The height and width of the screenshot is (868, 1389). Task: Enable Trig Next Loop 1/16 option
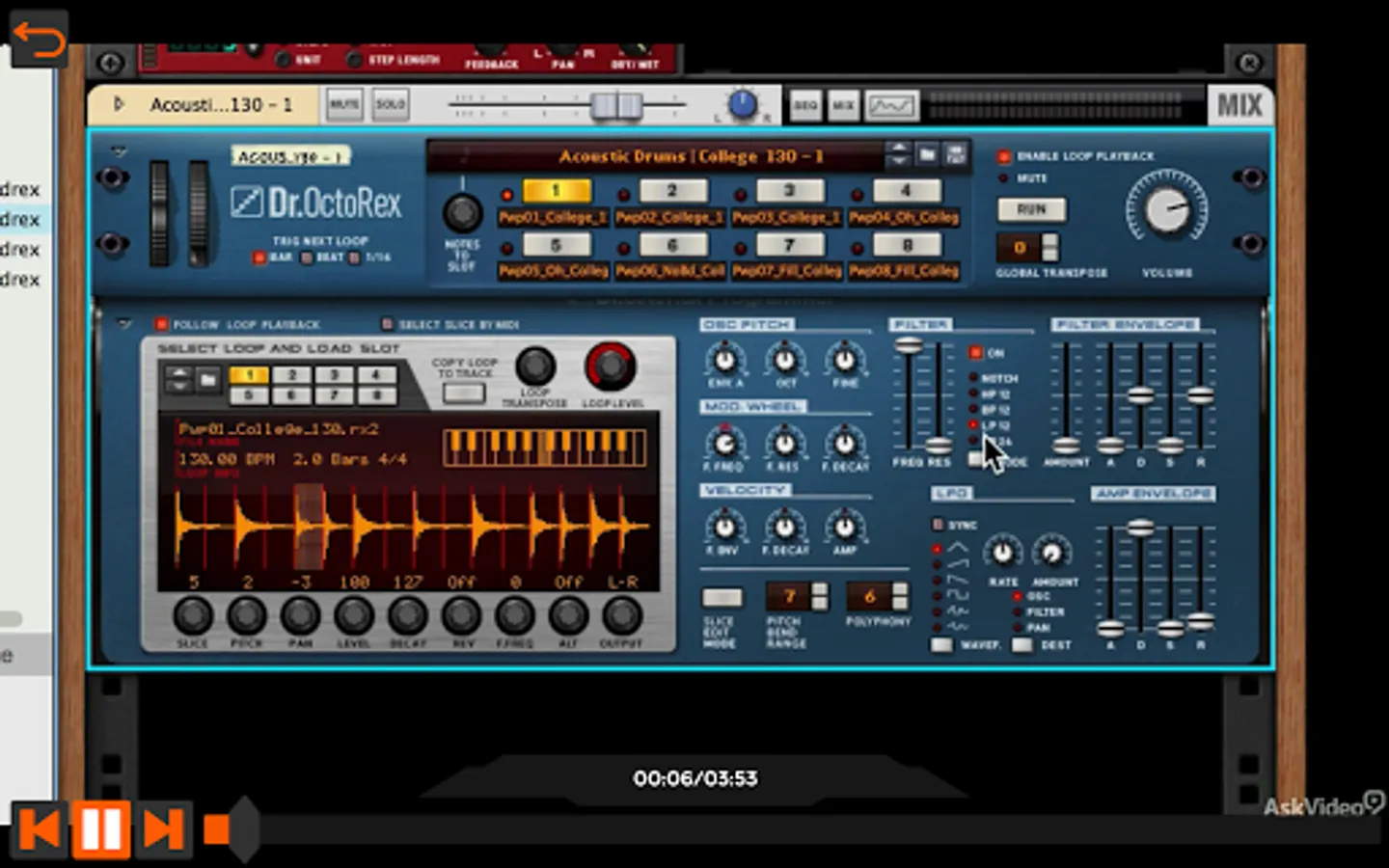pos(354,258)
